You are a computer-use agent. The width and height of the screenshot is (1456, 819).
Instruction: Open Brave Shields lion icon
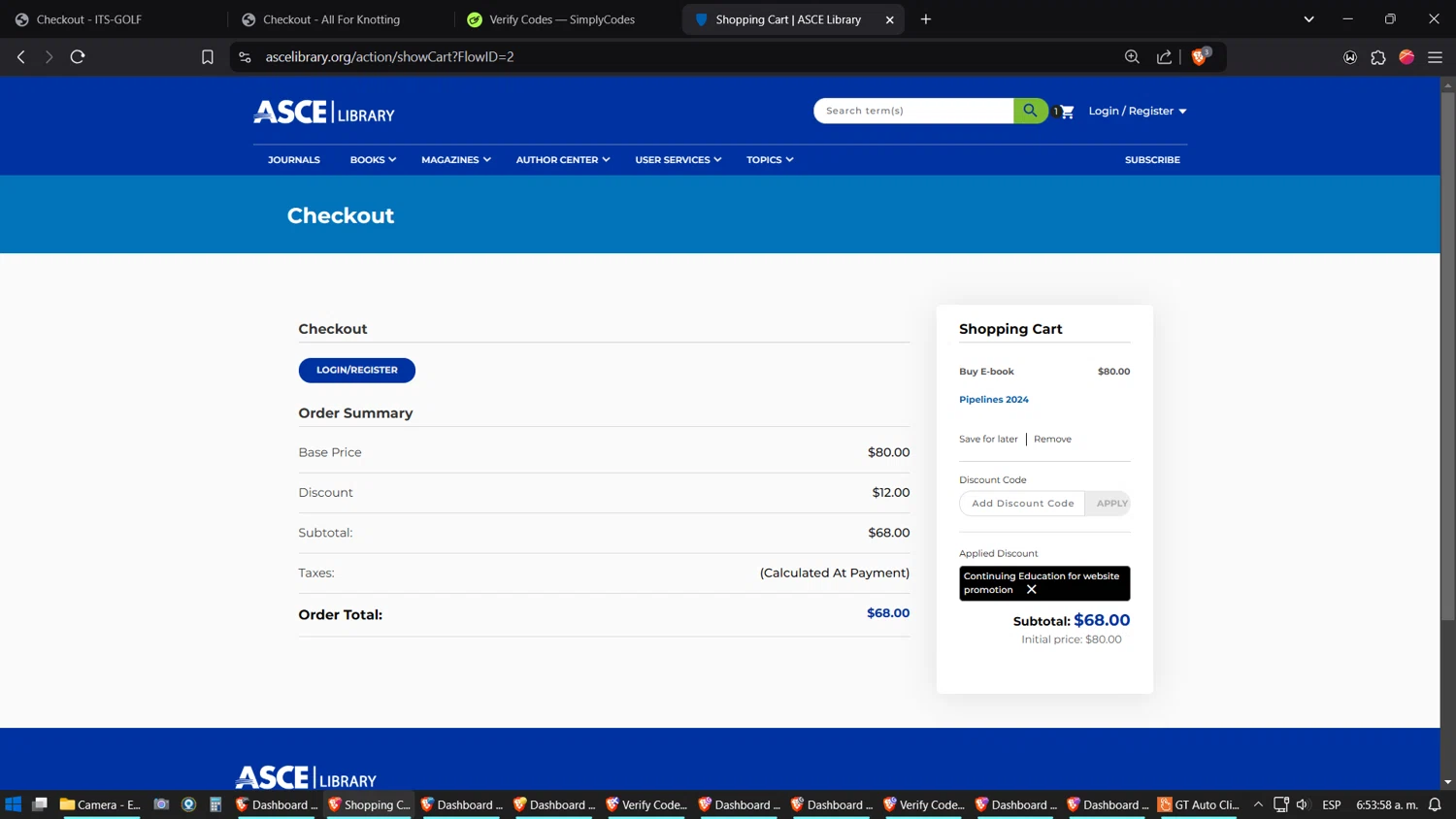tap(1200, 57)
